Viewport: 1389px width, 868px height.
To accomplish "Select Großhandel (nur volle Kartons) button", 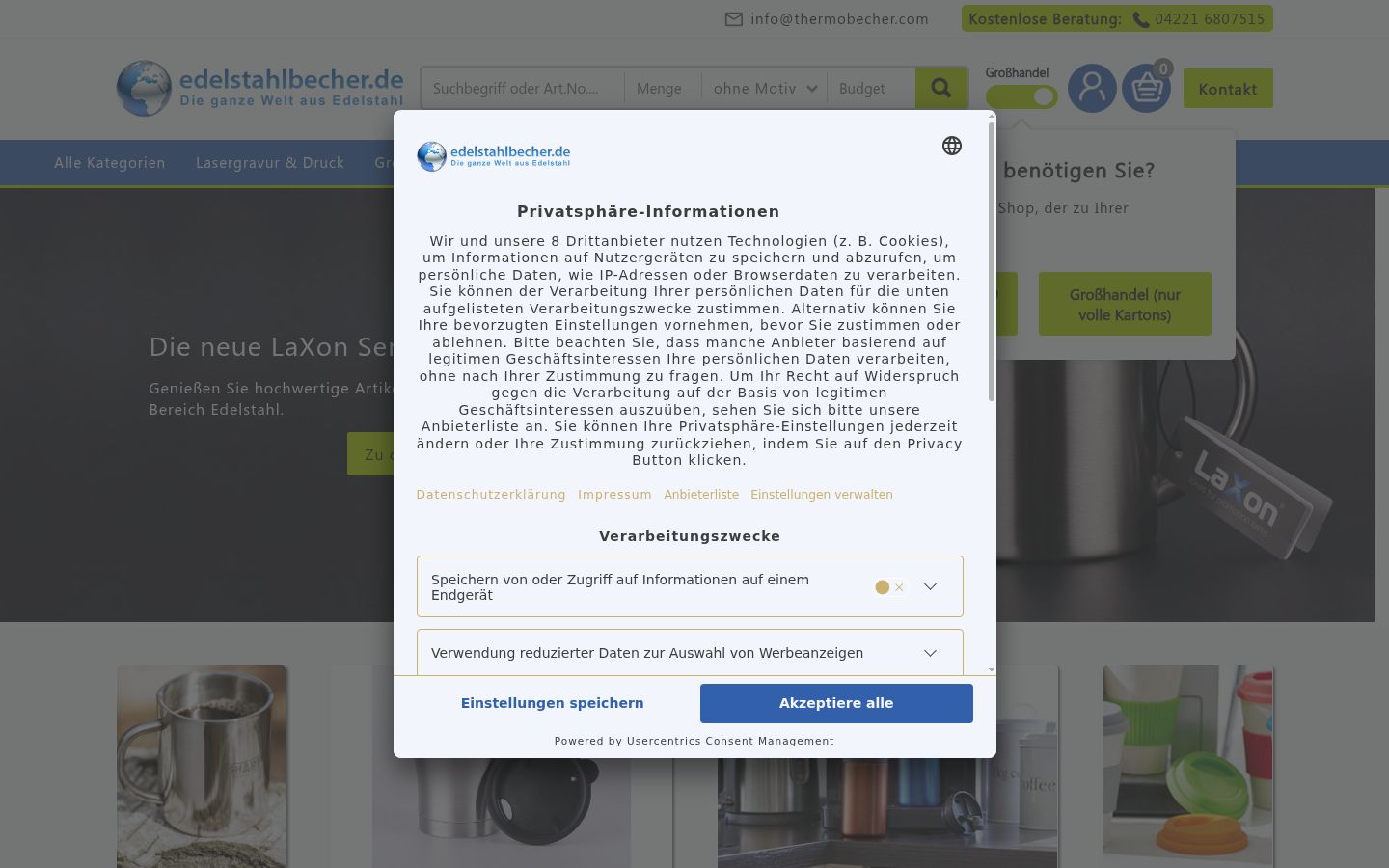I will point(1125,305).
